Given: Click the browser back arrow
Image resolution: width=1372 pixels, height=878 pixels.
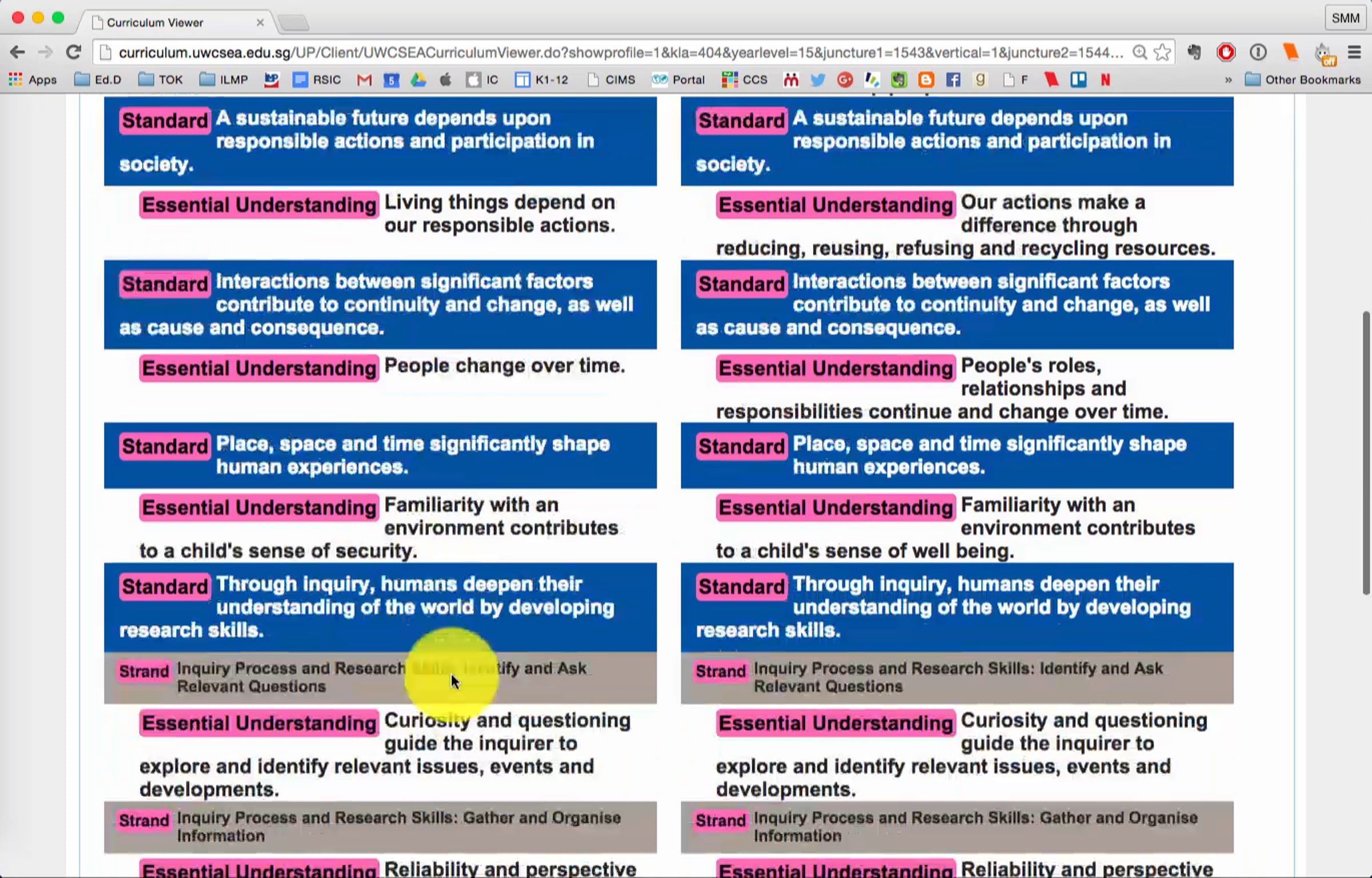Looking at the screenshot, I should [17, 53].
